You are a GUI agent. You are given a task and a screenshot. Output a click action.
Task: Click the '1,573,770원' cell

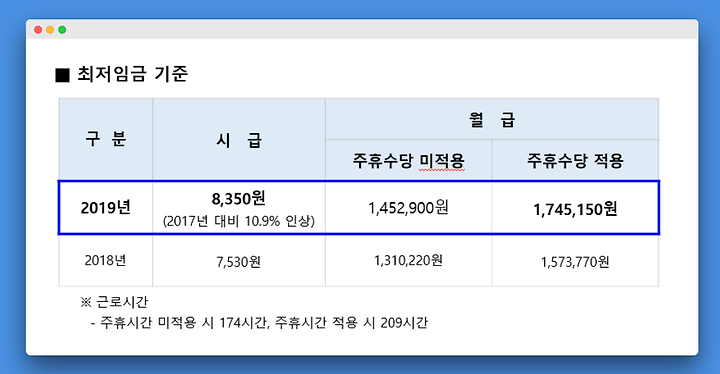[x=575, y=262]
